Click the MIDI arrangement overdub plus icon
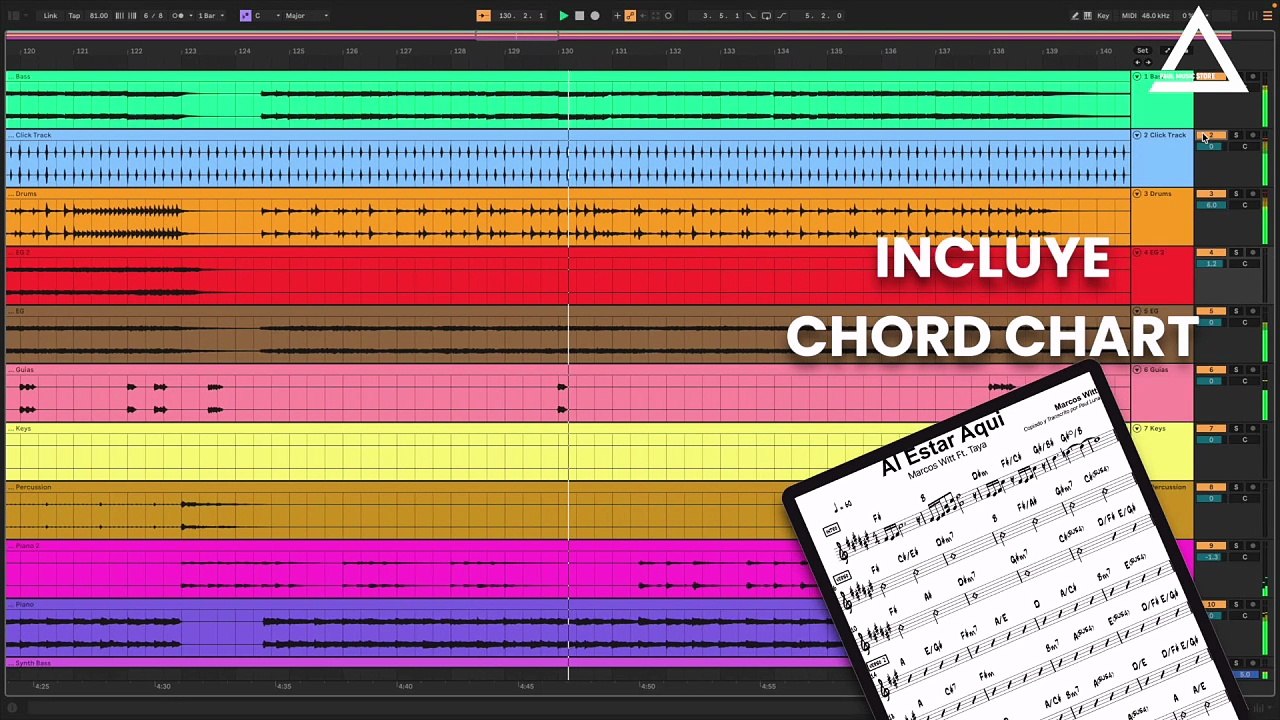 tap(617, 16)
